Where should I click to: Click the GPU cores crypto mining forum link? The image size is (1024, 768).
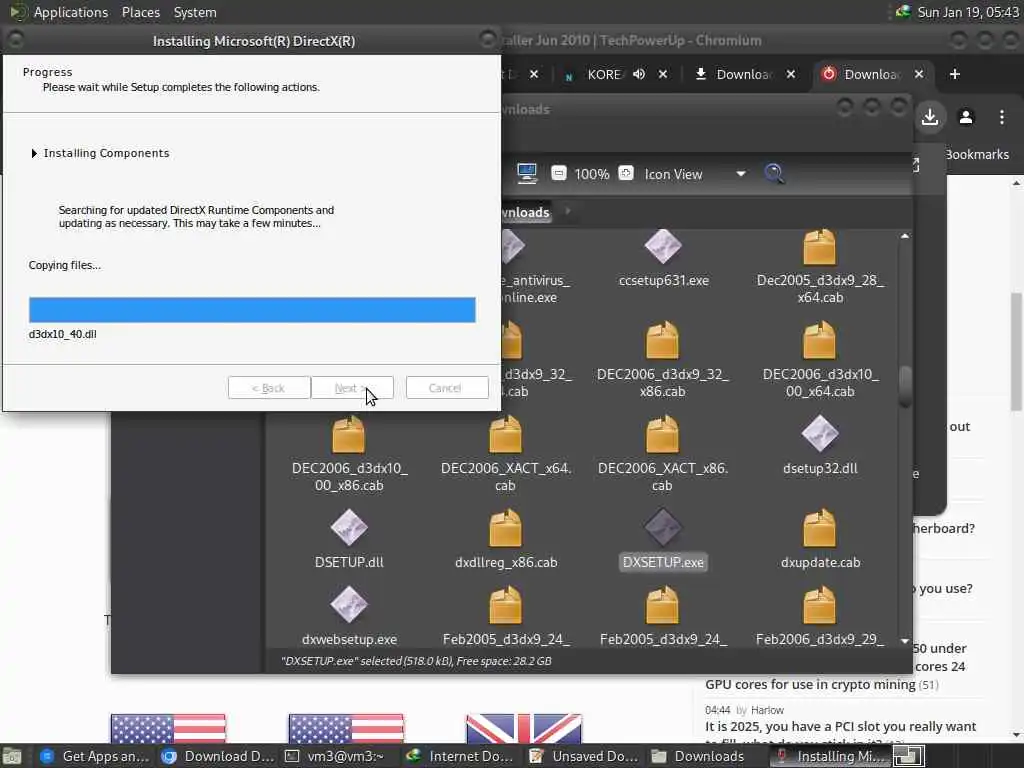pos(810,684)
